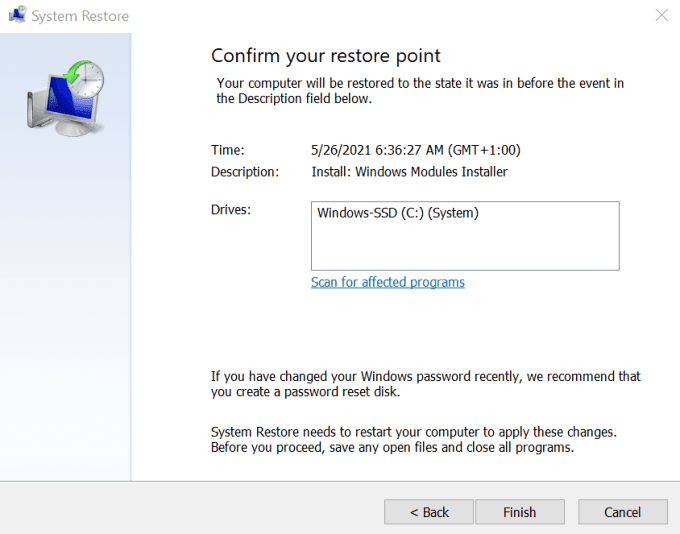The width and height of the screenshot is (680, 534).
Task: Click the restore time 5/26/2021 6:36:27 AM
Action: pyautogui.click(x=415, y=150)
